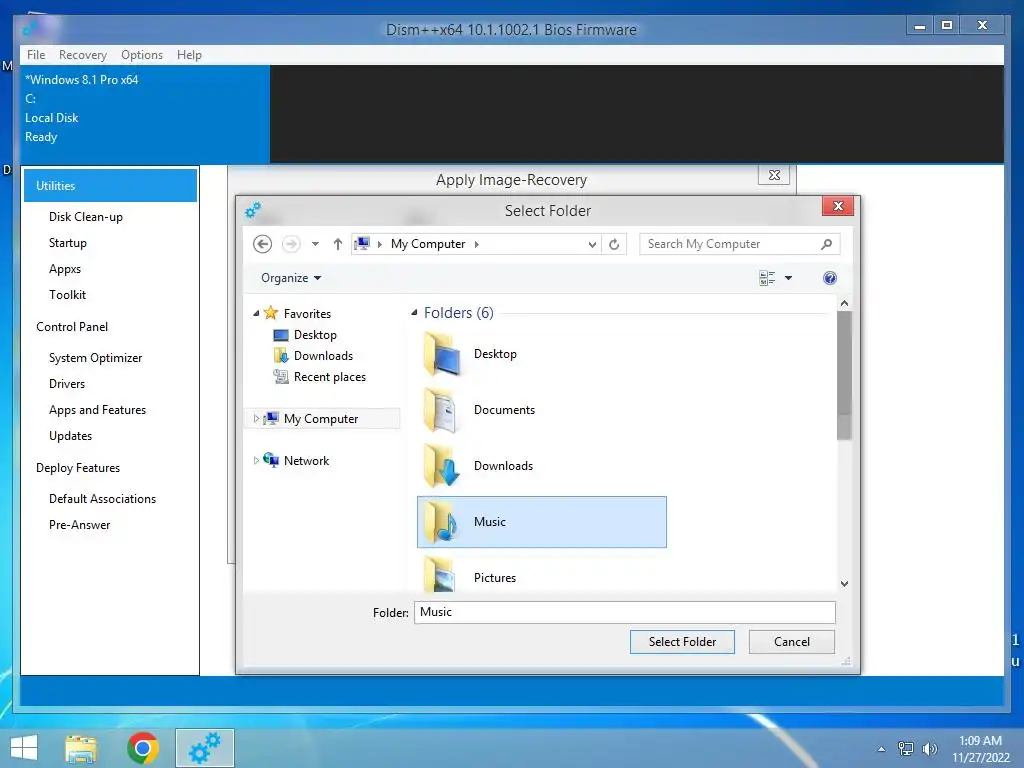Screen dimensions: 1024x768
Task: Launch Chrome from the taskbar
Action: (x=143, y=748)
